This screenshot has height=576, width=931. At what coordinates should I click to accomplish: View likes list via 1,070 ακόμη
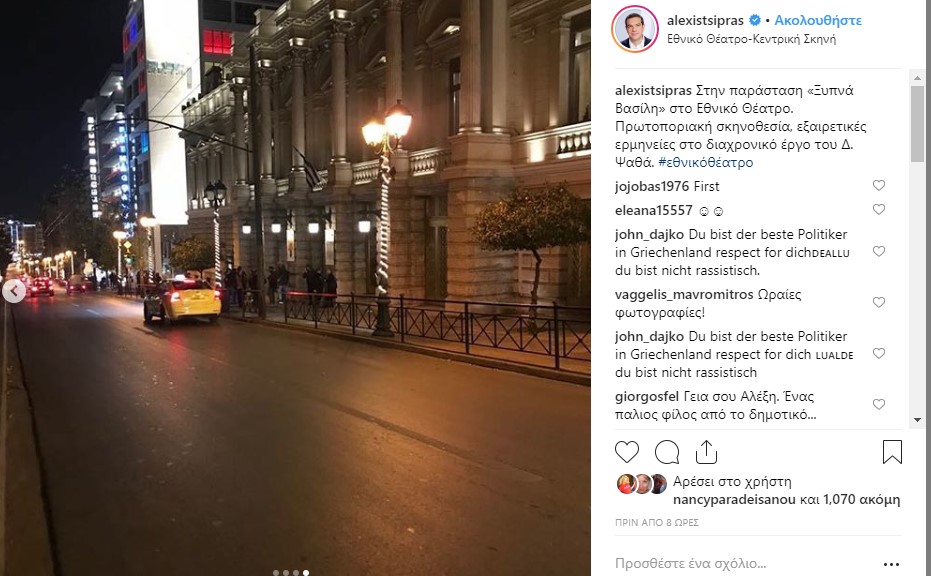click(x=862, y=499)
